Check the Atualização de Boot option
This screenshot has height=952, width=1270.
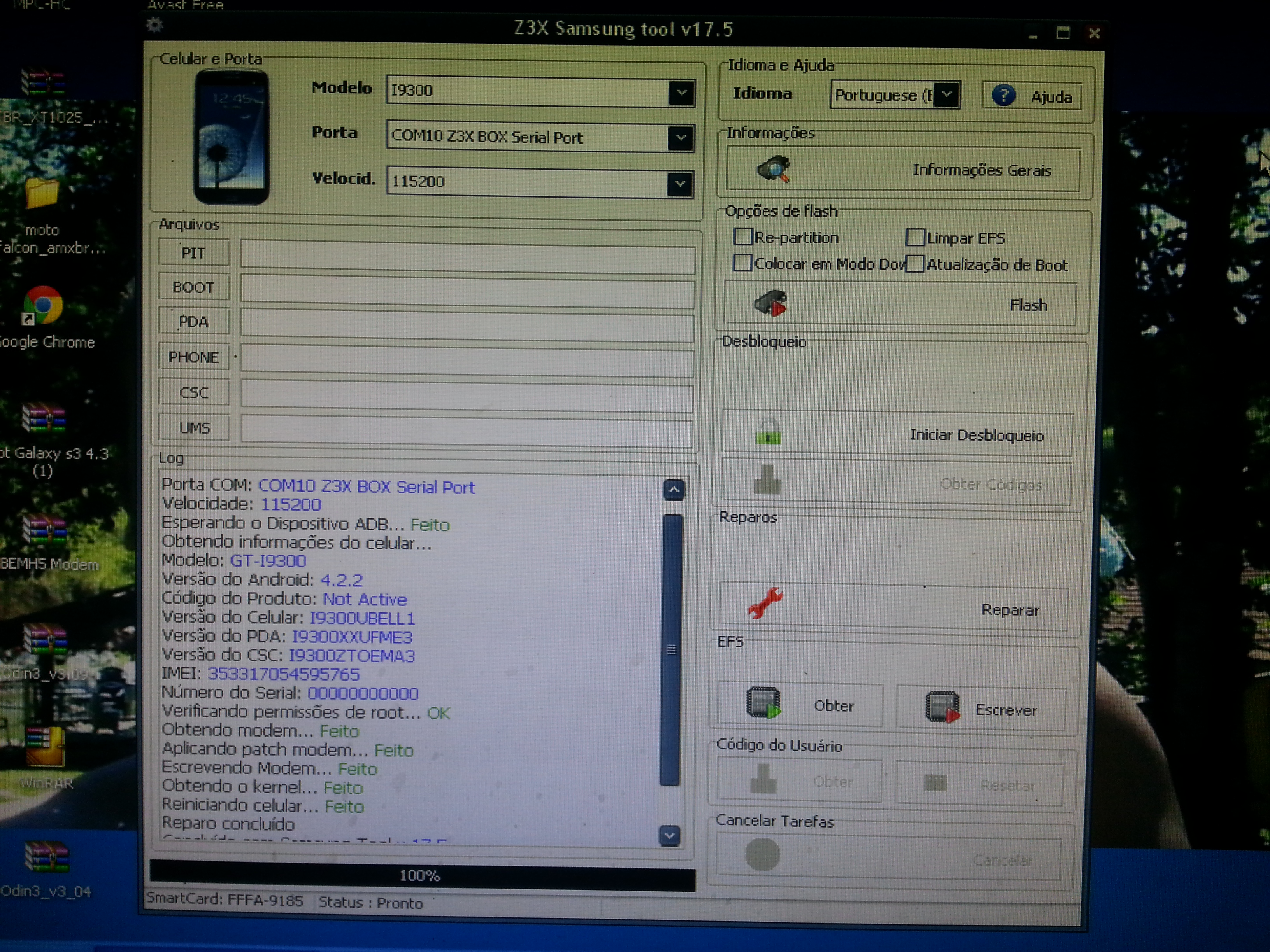(915, 264)
